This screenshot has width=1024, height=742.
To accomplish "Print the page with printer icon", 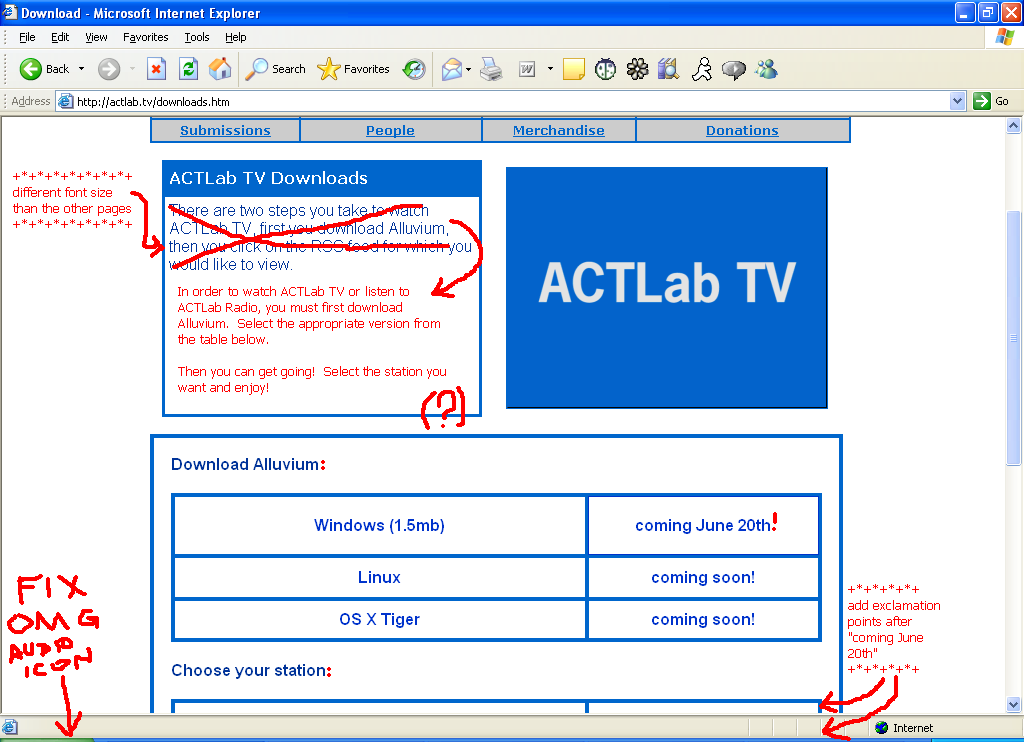I will (x=491, y=69).
